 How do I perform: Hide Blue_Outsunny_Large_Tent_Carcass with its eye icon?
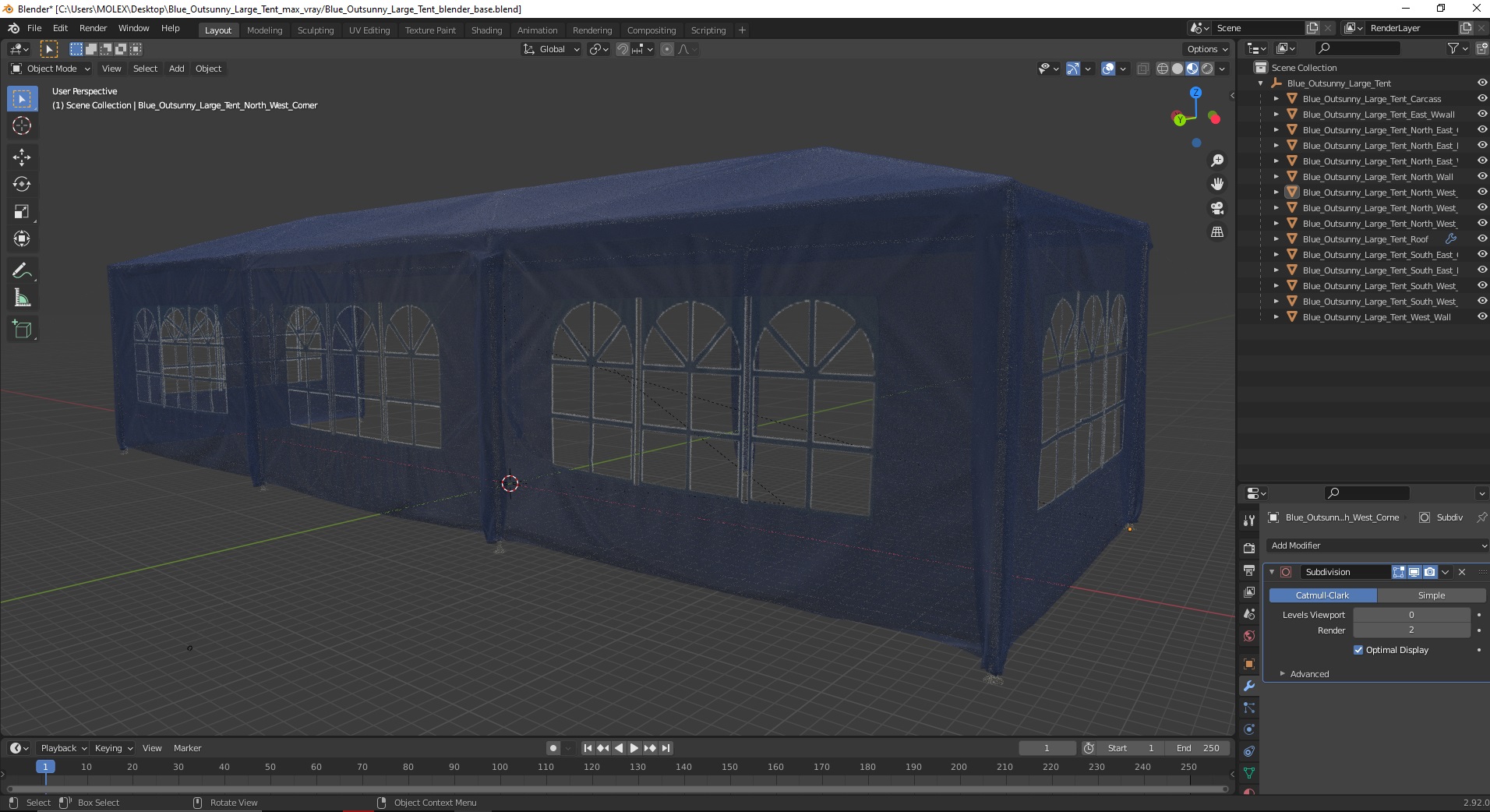[x=1481, y=99]
